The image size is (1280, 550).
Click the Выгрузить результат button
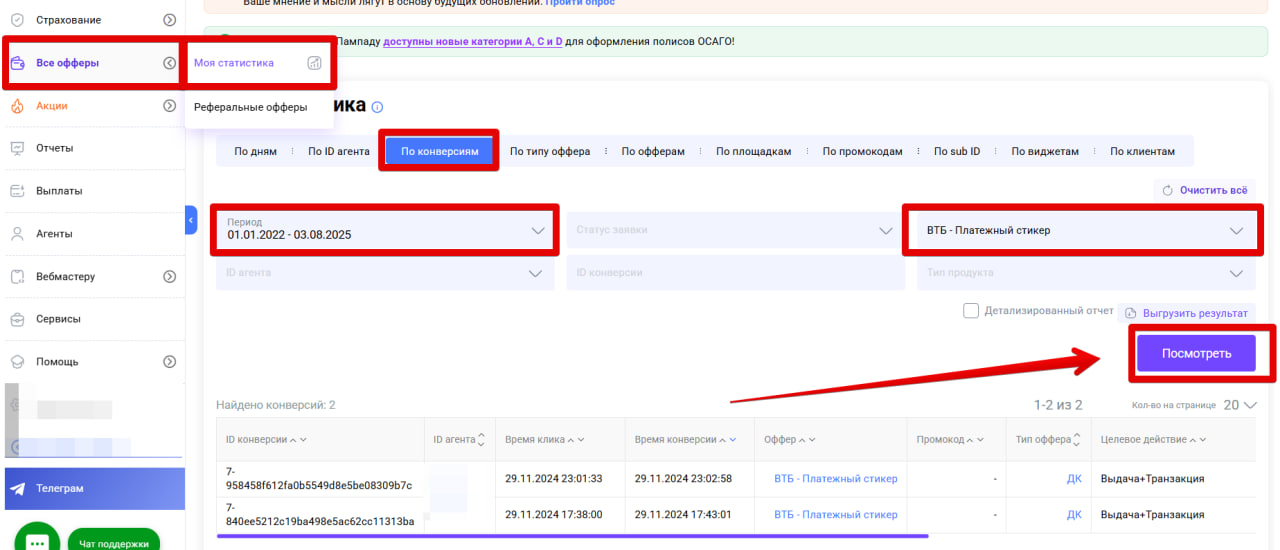coord(1186,313)
